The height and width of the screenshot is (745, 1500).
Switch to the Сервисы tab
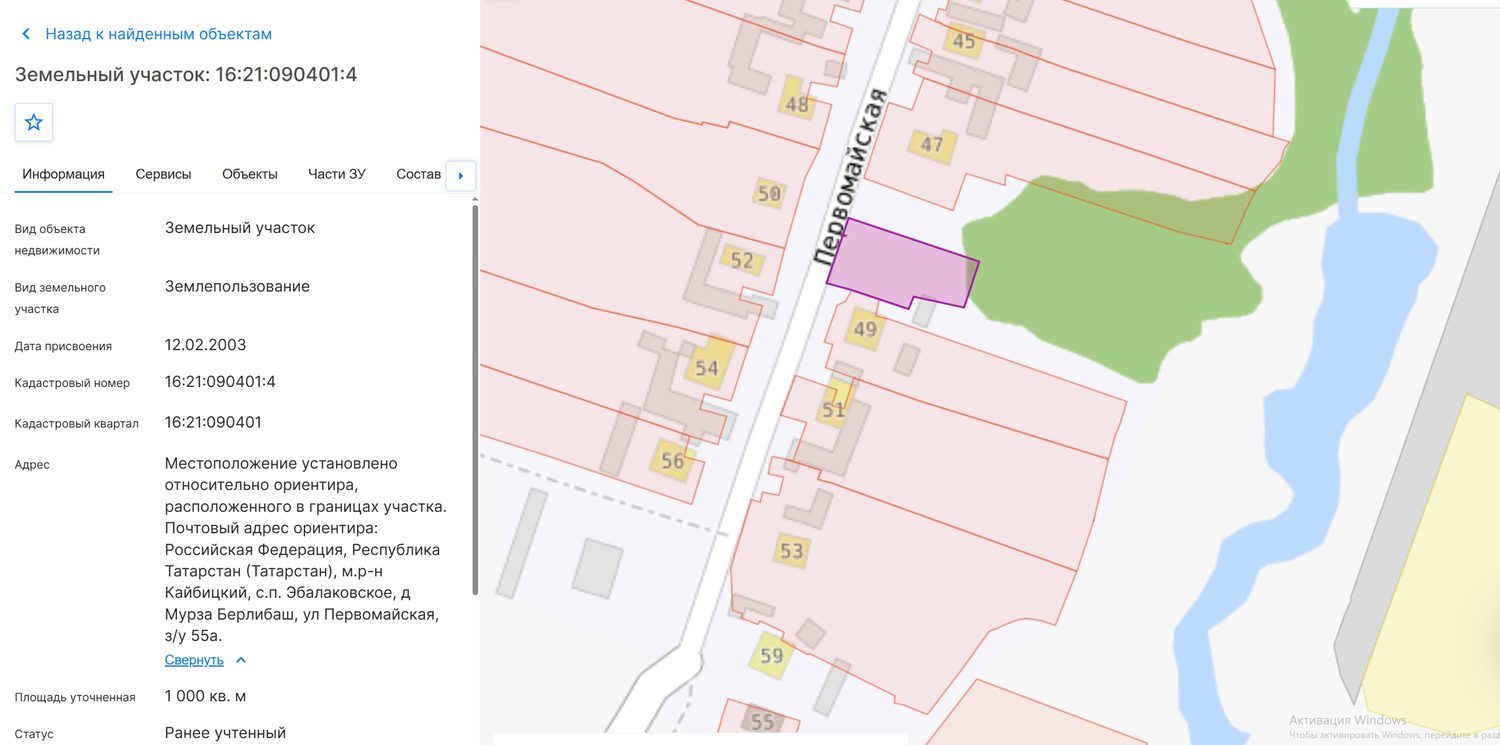tap(163, 174)
